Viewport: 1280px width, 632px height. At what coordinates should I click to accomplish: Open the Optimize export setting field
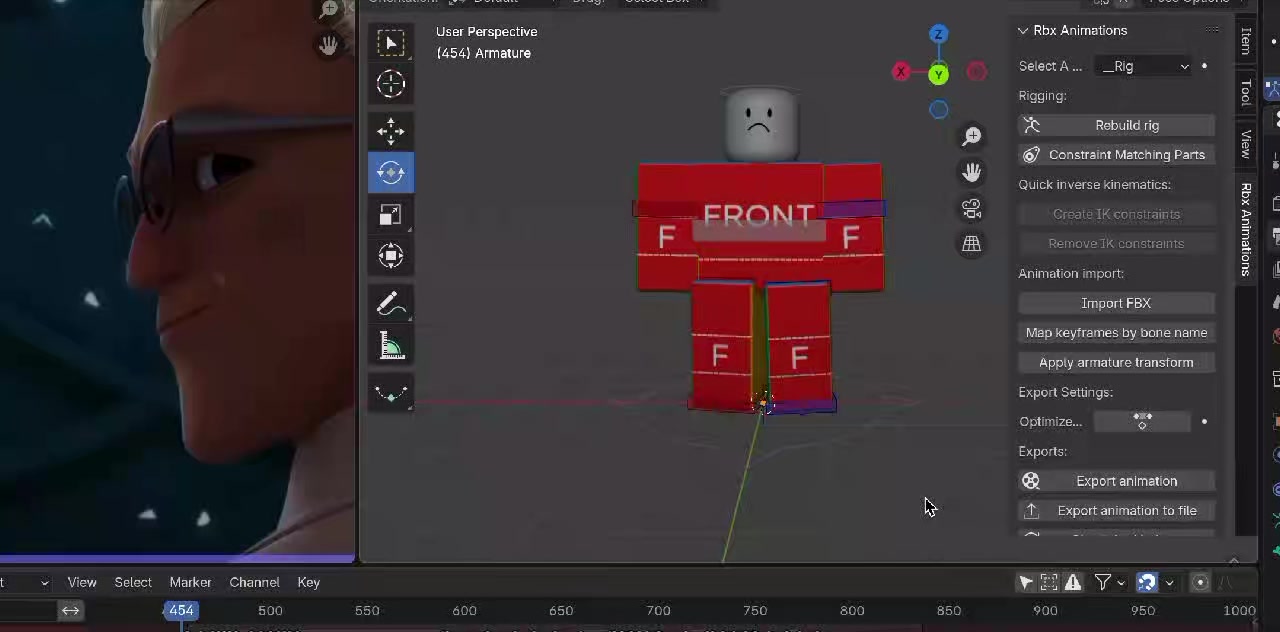1143,422
